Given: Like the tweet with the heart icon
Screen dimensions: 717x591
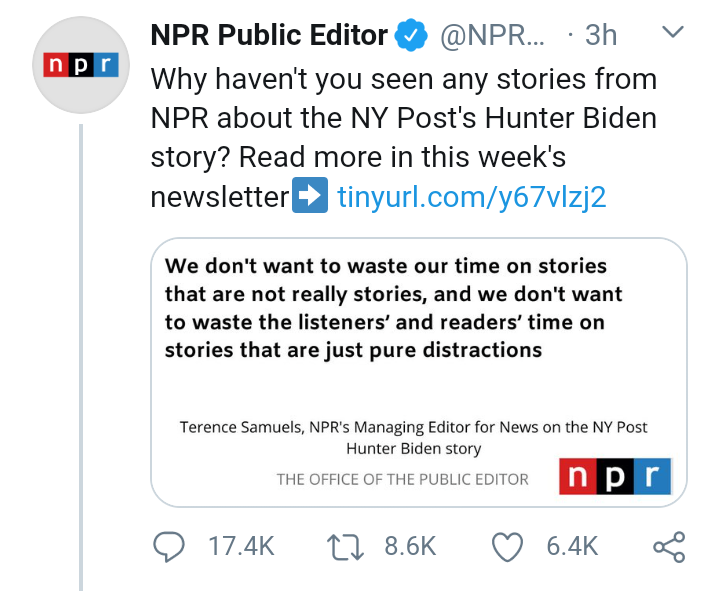Looking at the screenshot, I should (509, 546).
